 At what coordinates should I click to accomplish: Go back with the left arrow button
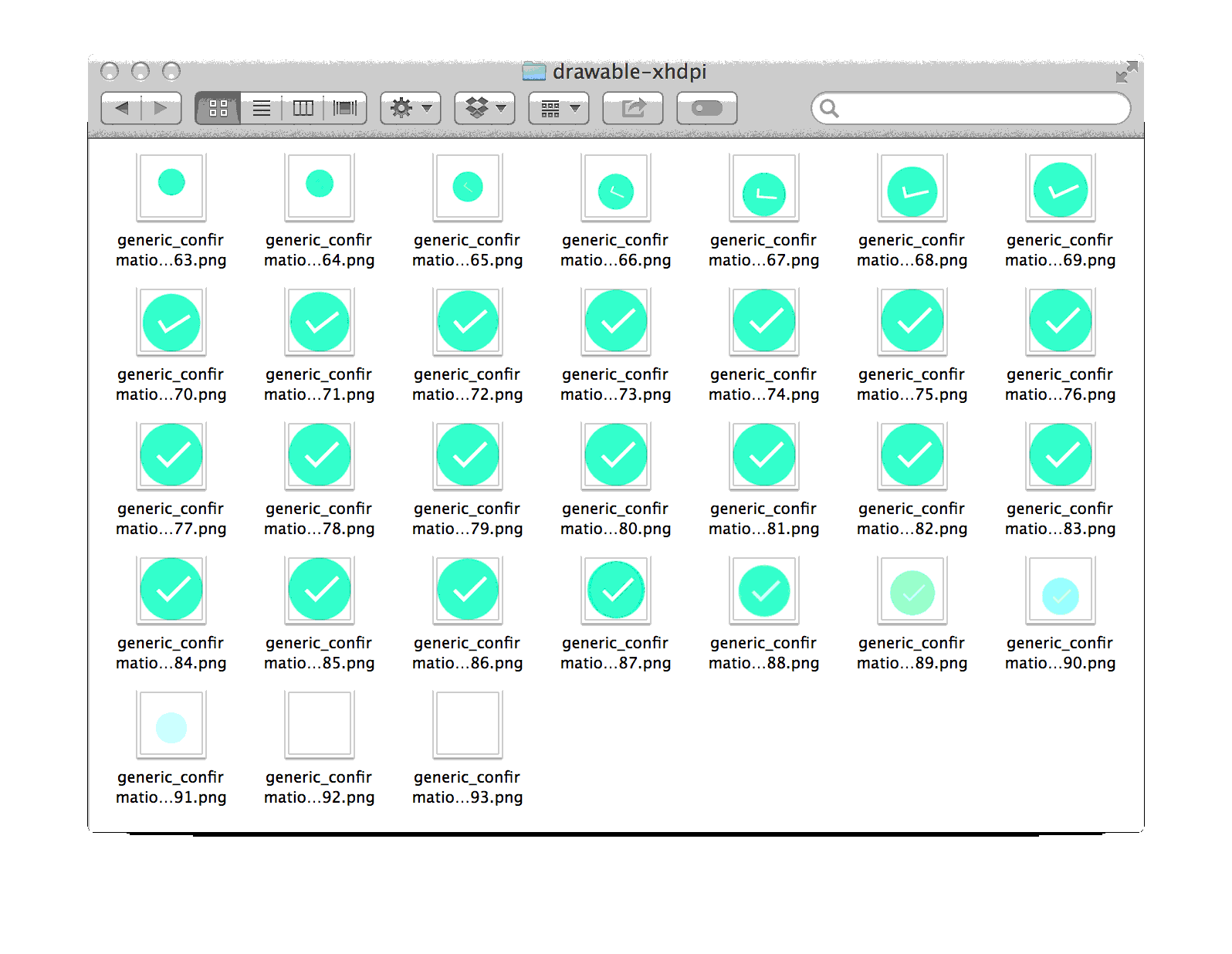pyautogui.click(x=121, y=108)
